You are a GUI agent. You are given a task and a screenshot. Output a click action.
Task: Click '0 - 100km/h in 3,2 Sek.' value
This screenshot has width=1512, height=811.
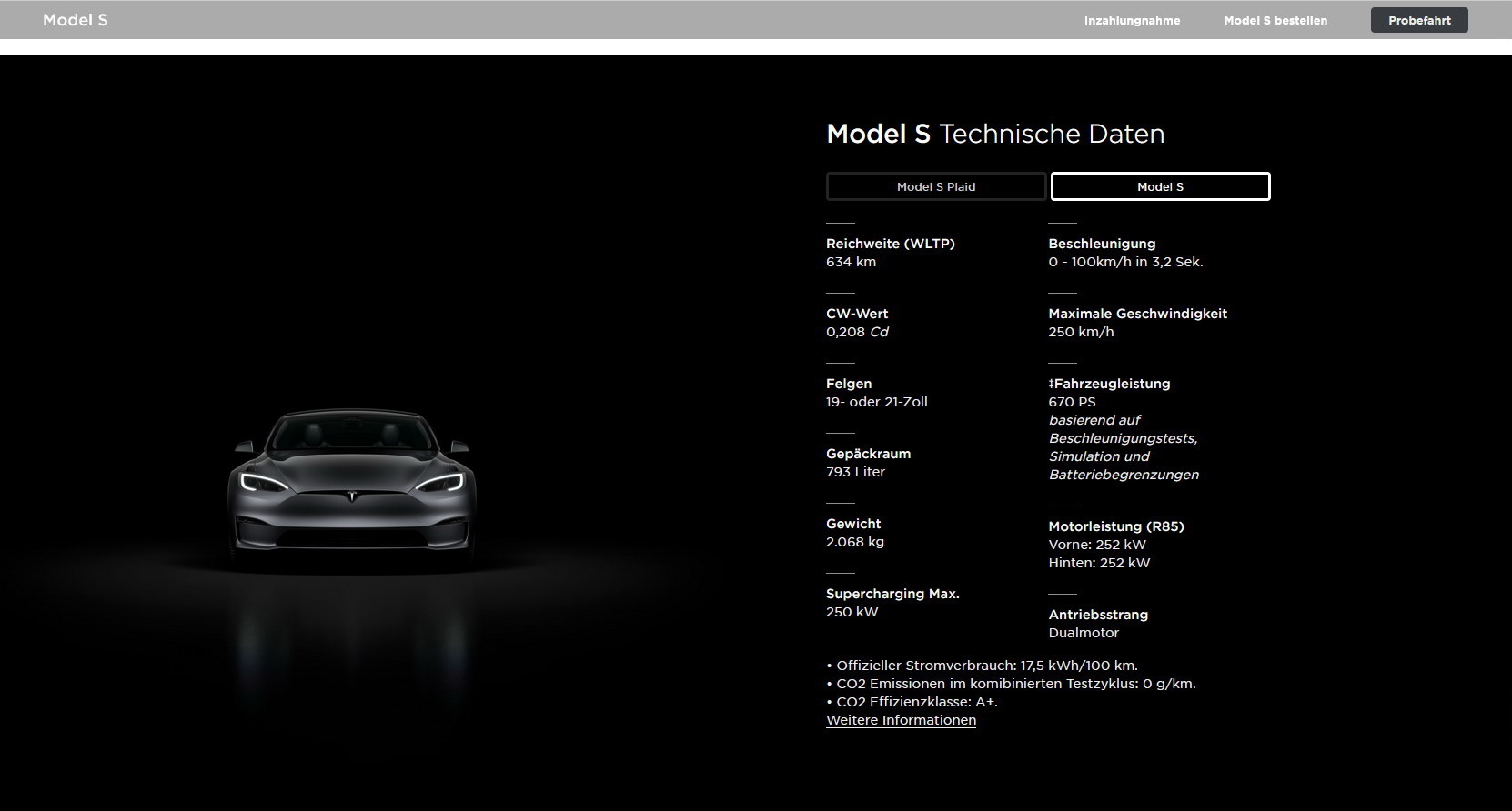click(1125, 262)
